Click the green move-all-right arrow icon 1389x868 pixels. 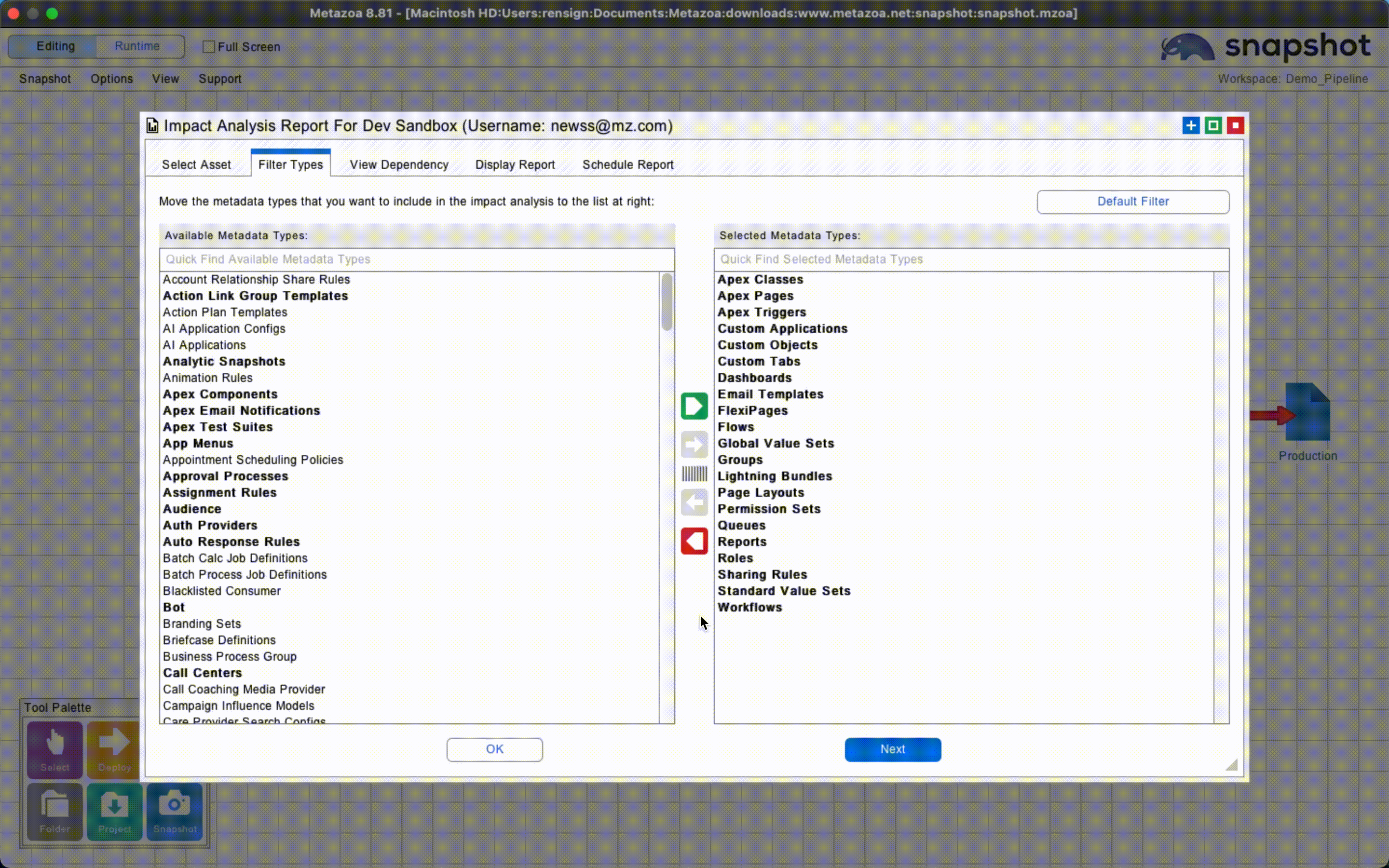point(694,407)
